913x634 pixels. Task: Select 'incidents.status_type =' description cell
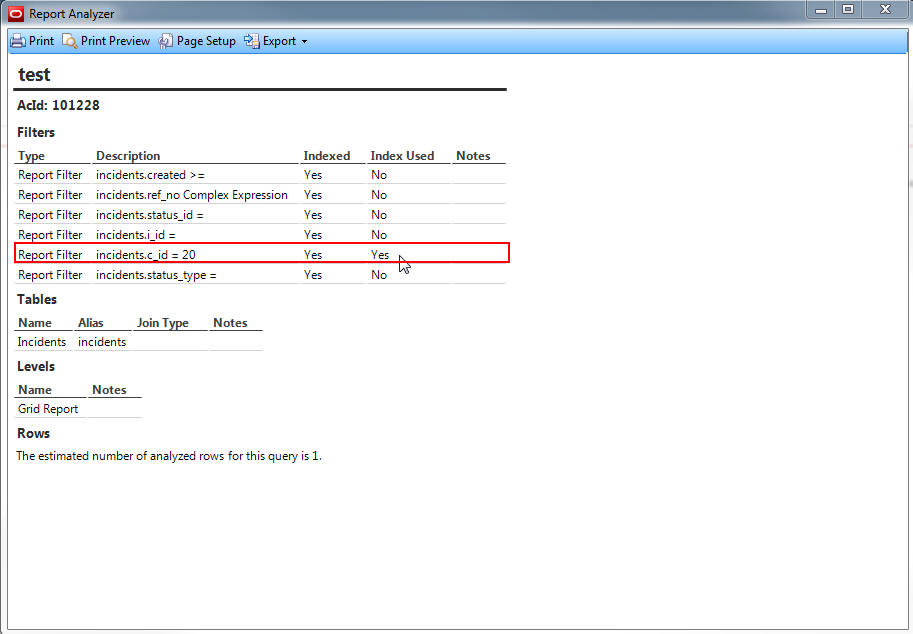coord(156,275)
